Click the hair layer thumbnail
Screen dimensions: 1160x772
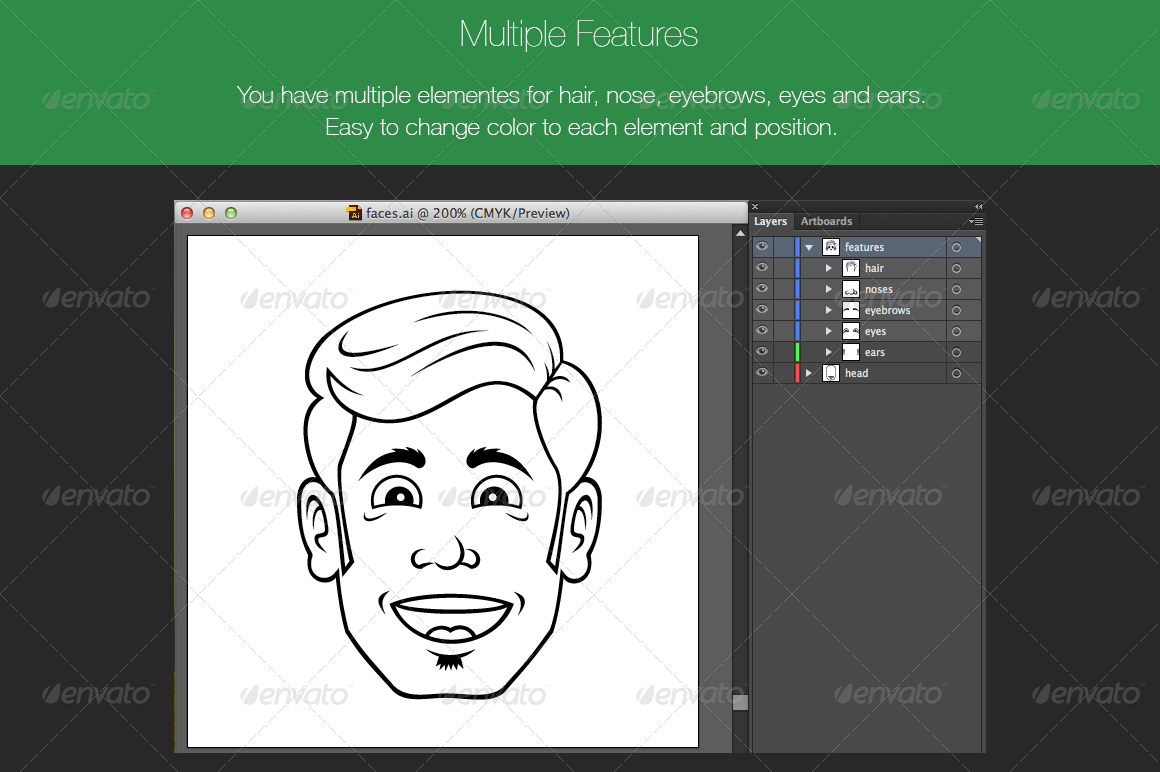pos(851,267)
